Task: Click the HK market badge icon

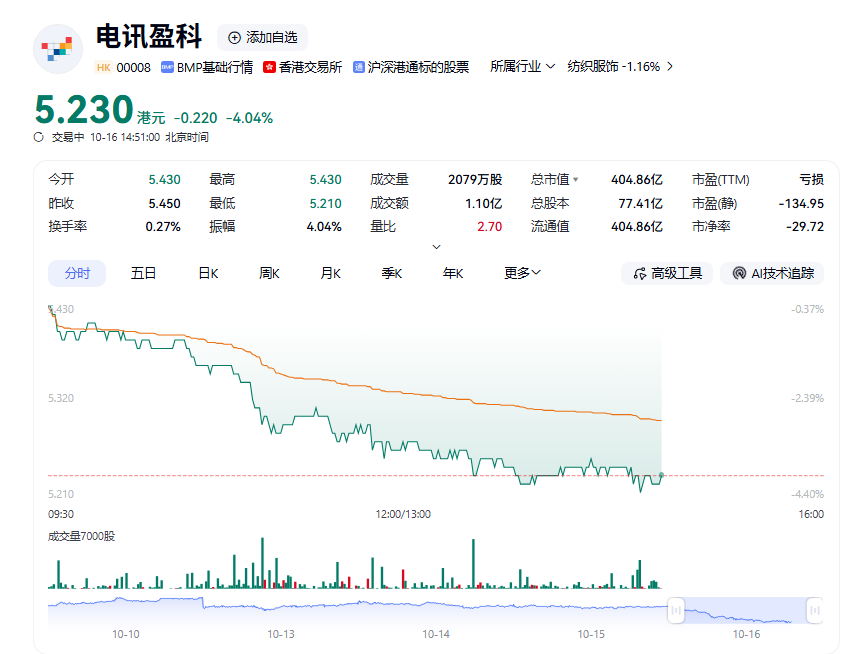Action: [103, 67]
